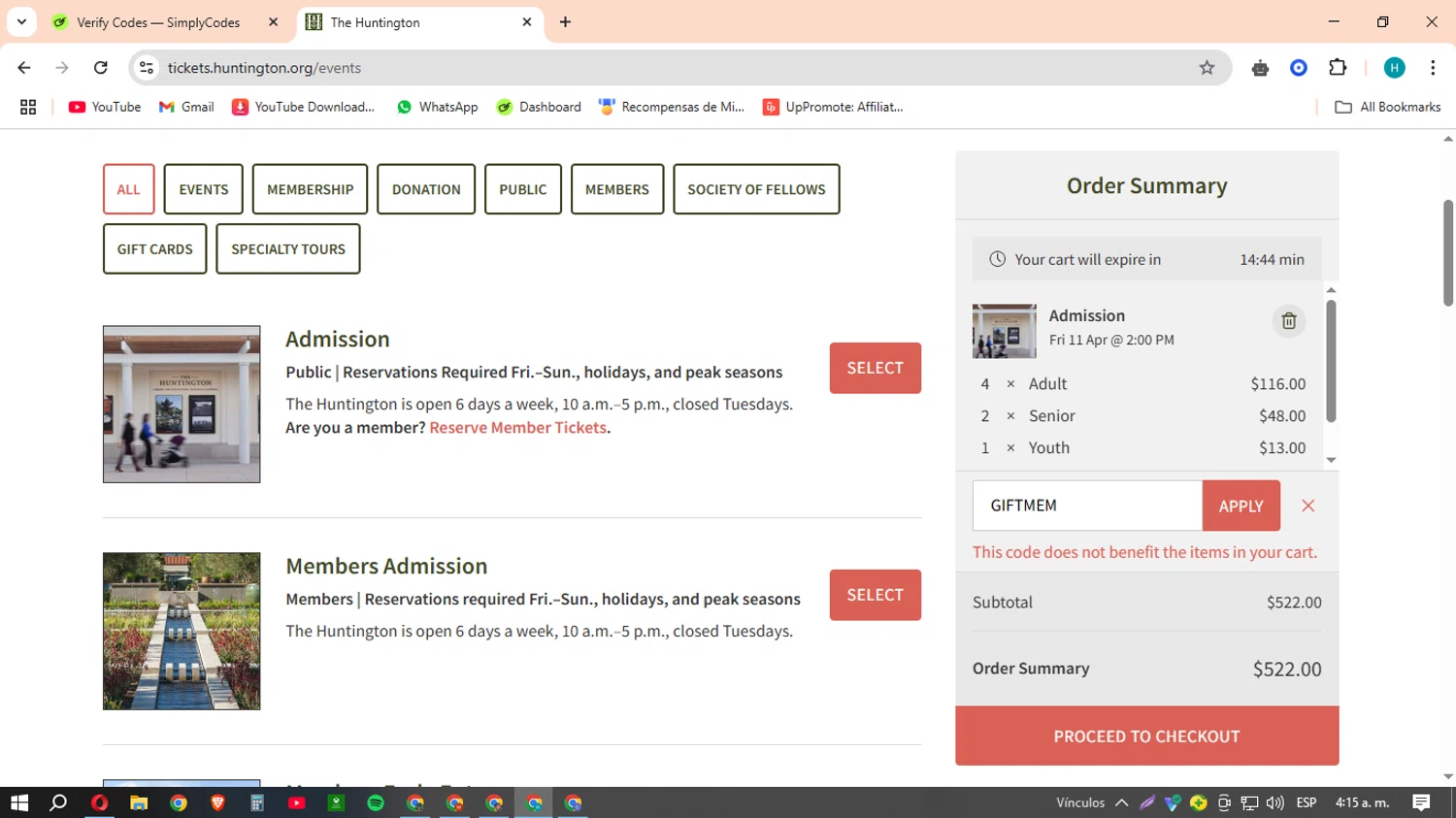Open the Chrome extensions puzzle icon
This screenshot has height=818, width=1456.
(x=1338, y=68)
